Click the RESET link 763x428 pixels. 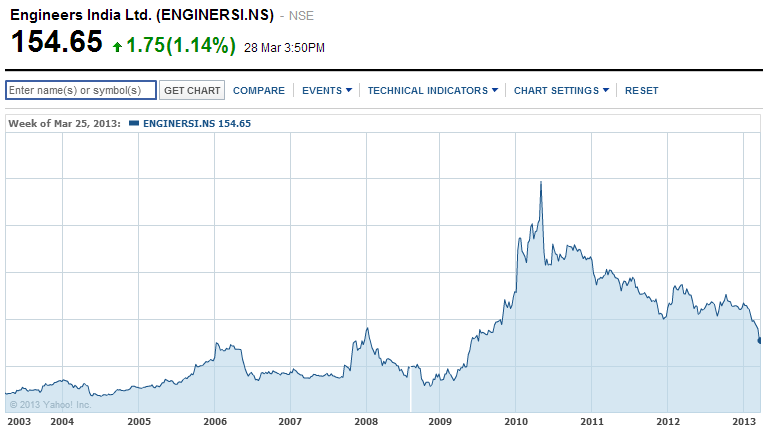tap(641, 90)
